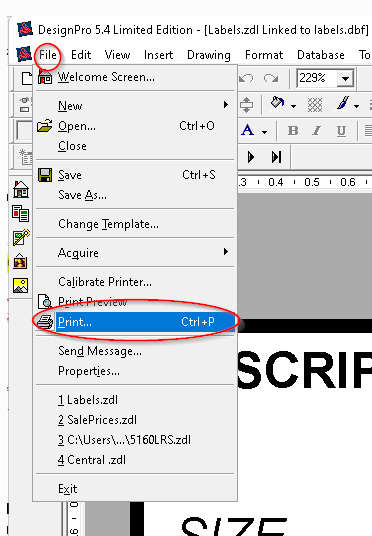Open the File menu
This screenshot has width=372, height=536.
48,55
